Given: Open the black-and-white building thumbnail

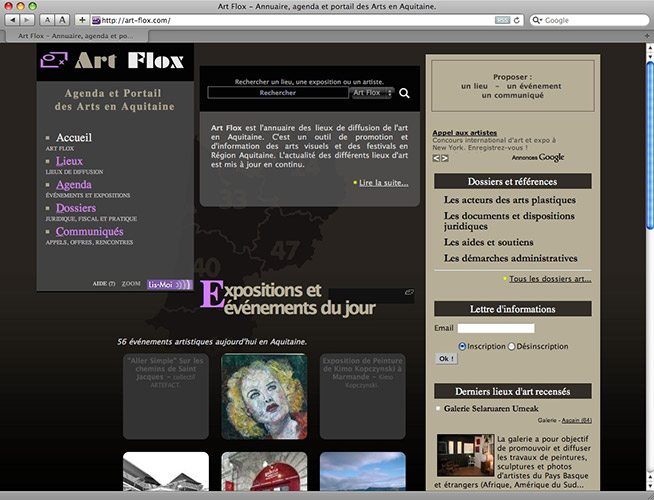Looking at the screenshot, I should (166, 471).
